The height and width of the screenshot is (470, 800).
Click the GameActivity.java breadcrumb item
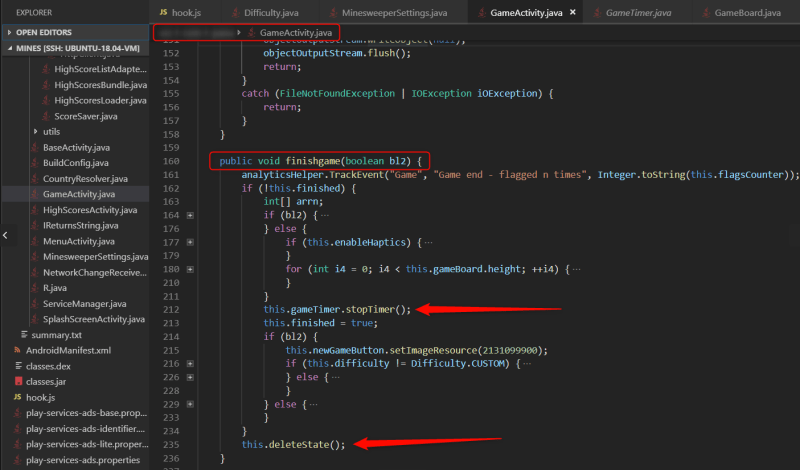[x=295, y=33]
